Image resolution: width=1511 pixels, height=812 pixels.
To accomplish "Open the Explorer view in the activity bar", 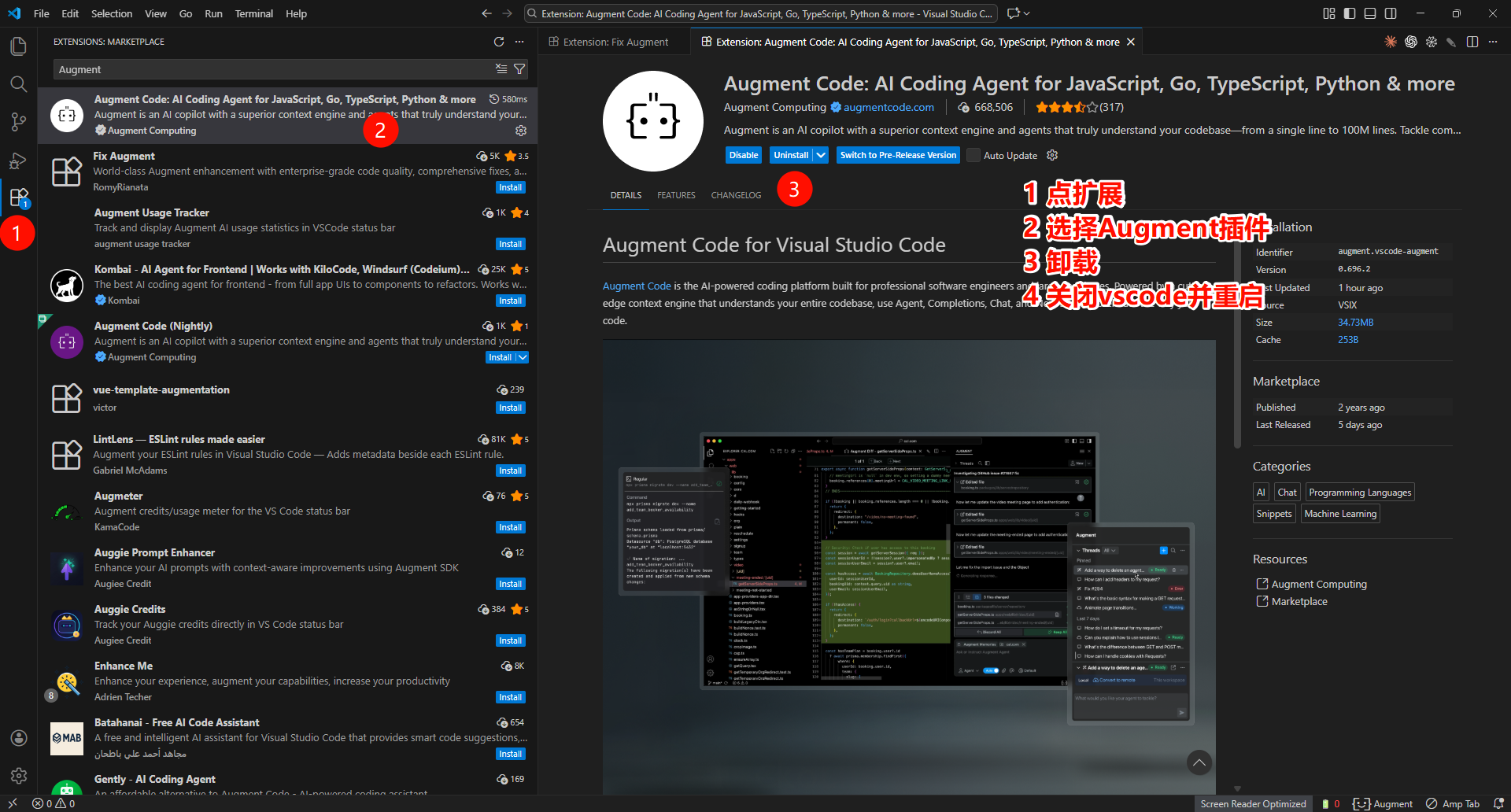I will [19, 46].
